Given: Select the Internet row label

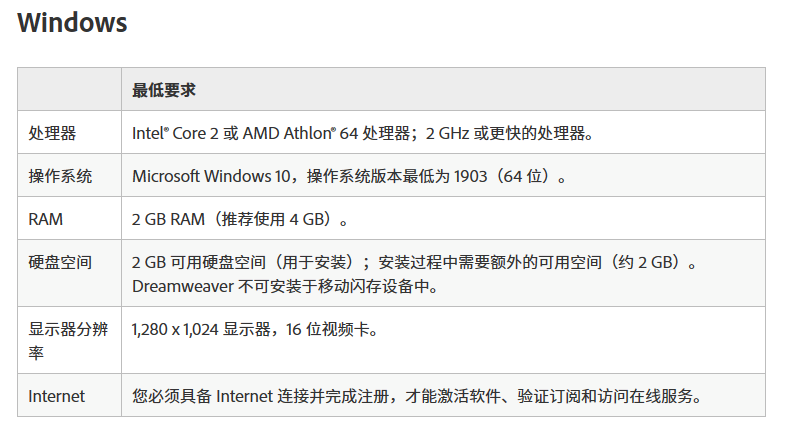Looking at the screenshot, I should pos(57,396).
